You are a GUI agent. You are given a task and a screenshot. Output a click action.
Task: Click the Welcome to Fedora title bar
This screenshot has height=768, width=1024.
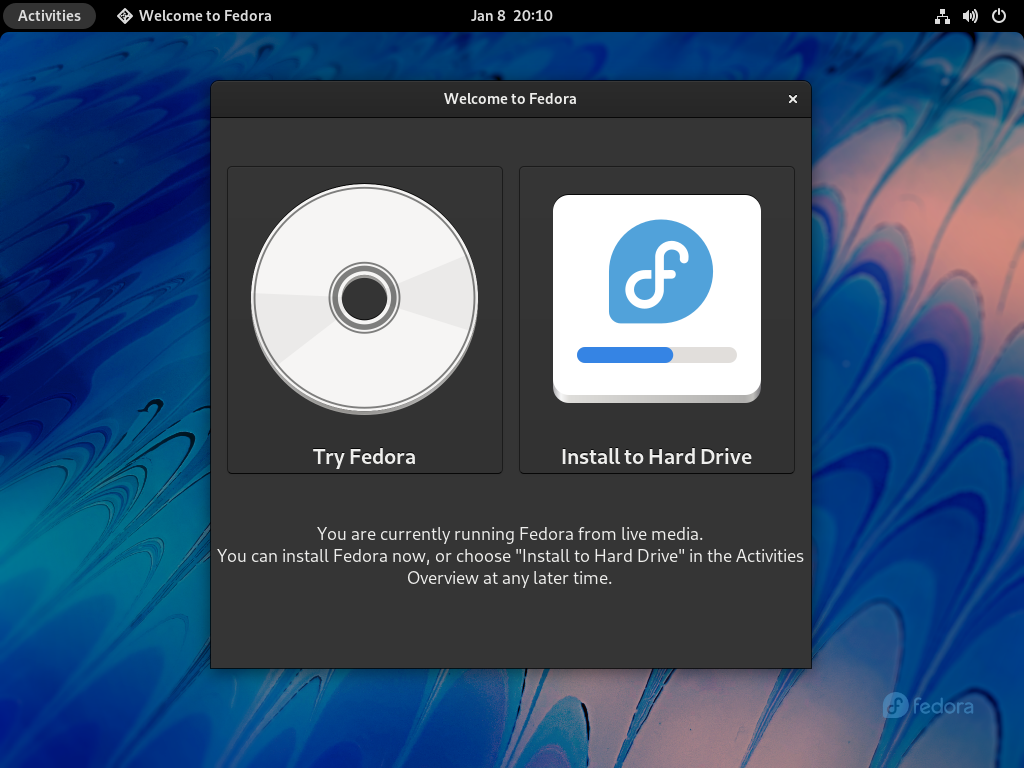click(x=511, y=99)
